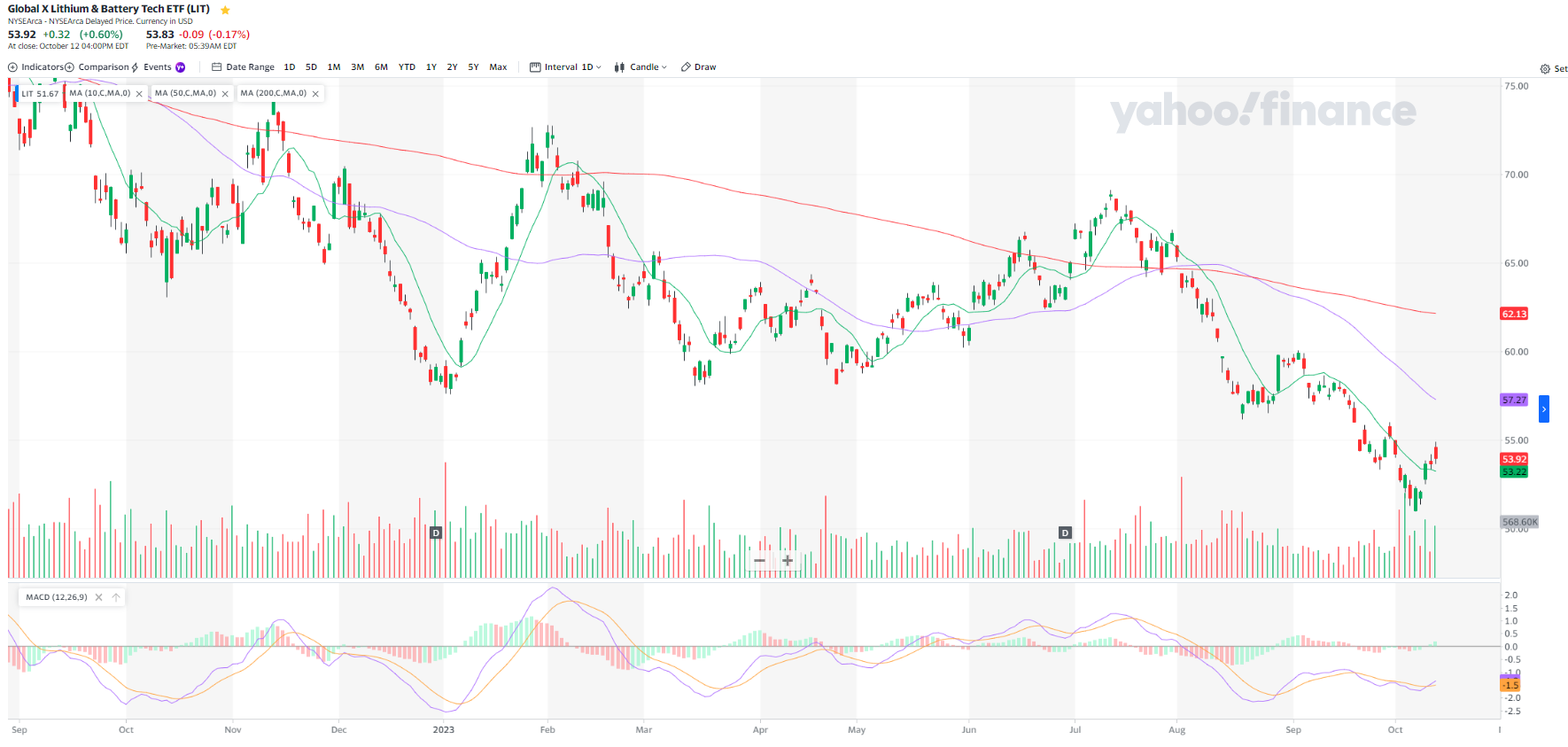This screenshot has height=747, width=1568.
Task: Select the 1D date range
Action: (290, 67)
